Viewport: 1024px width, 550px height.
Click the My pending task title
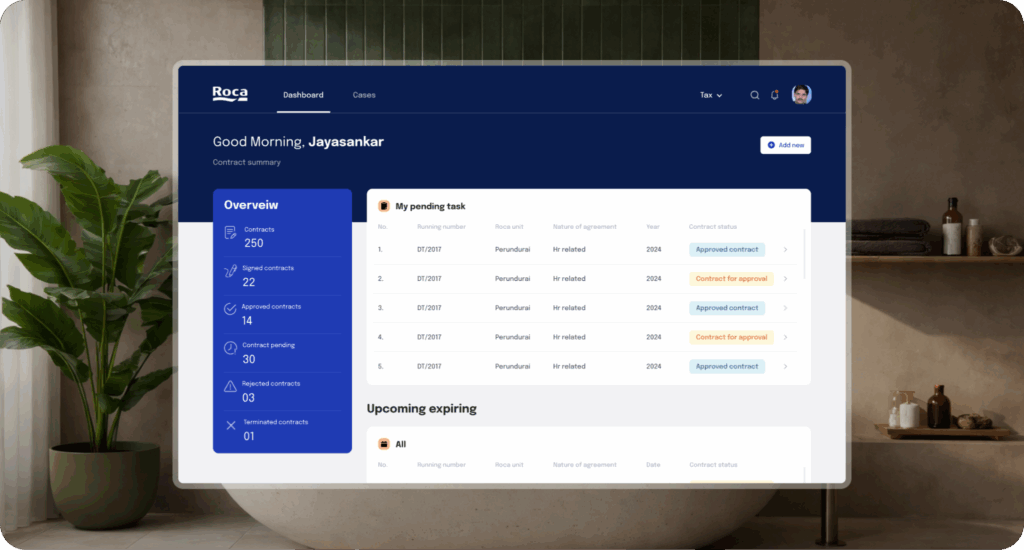430,206
